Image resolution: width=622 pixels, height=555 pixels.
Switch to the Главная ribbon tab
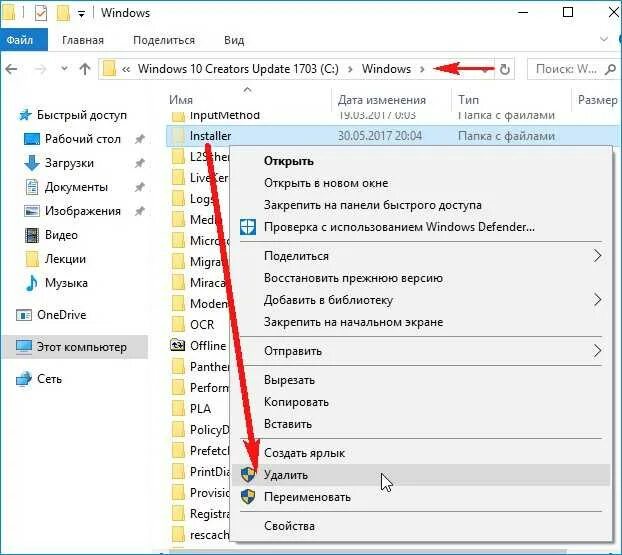click(x=83, y=40)
